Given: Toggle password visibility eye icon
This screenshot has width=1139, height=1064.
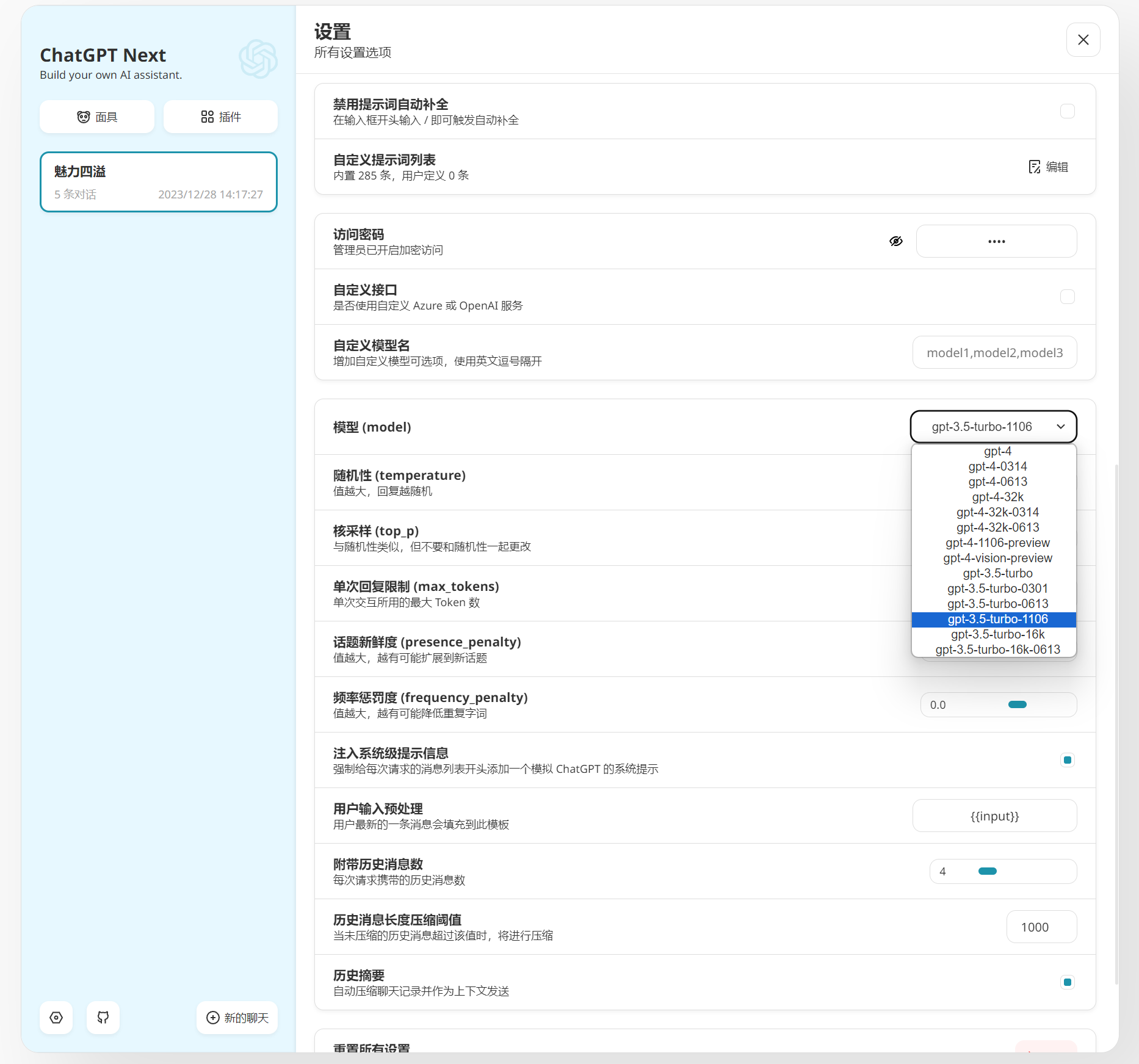Looking at the screenshot, I should pyautogui.click(x=895, y=241).
